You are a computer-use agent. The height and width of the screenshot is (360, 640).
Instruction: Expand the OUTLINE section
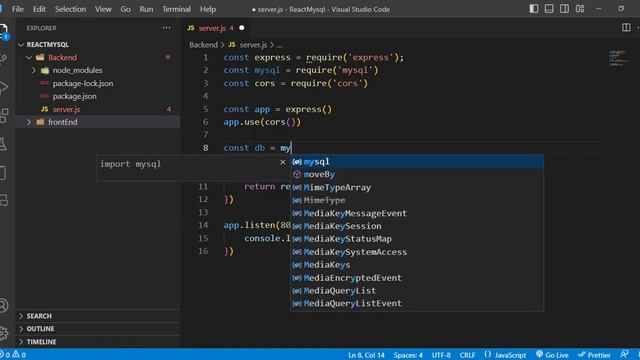pyautogui.click(x=98, y=329)
